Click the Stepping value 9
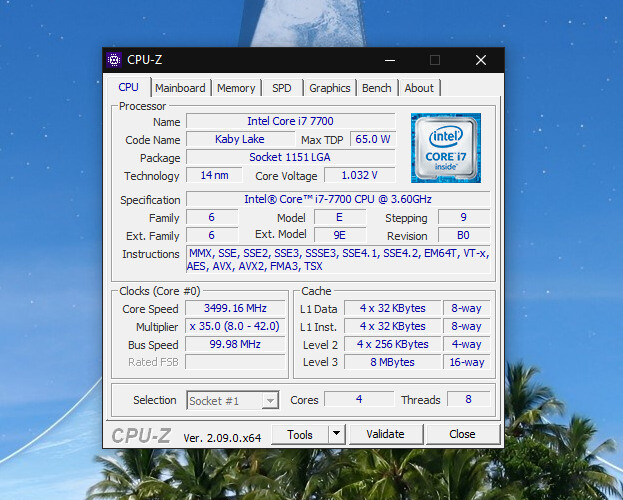 point(464,217)
